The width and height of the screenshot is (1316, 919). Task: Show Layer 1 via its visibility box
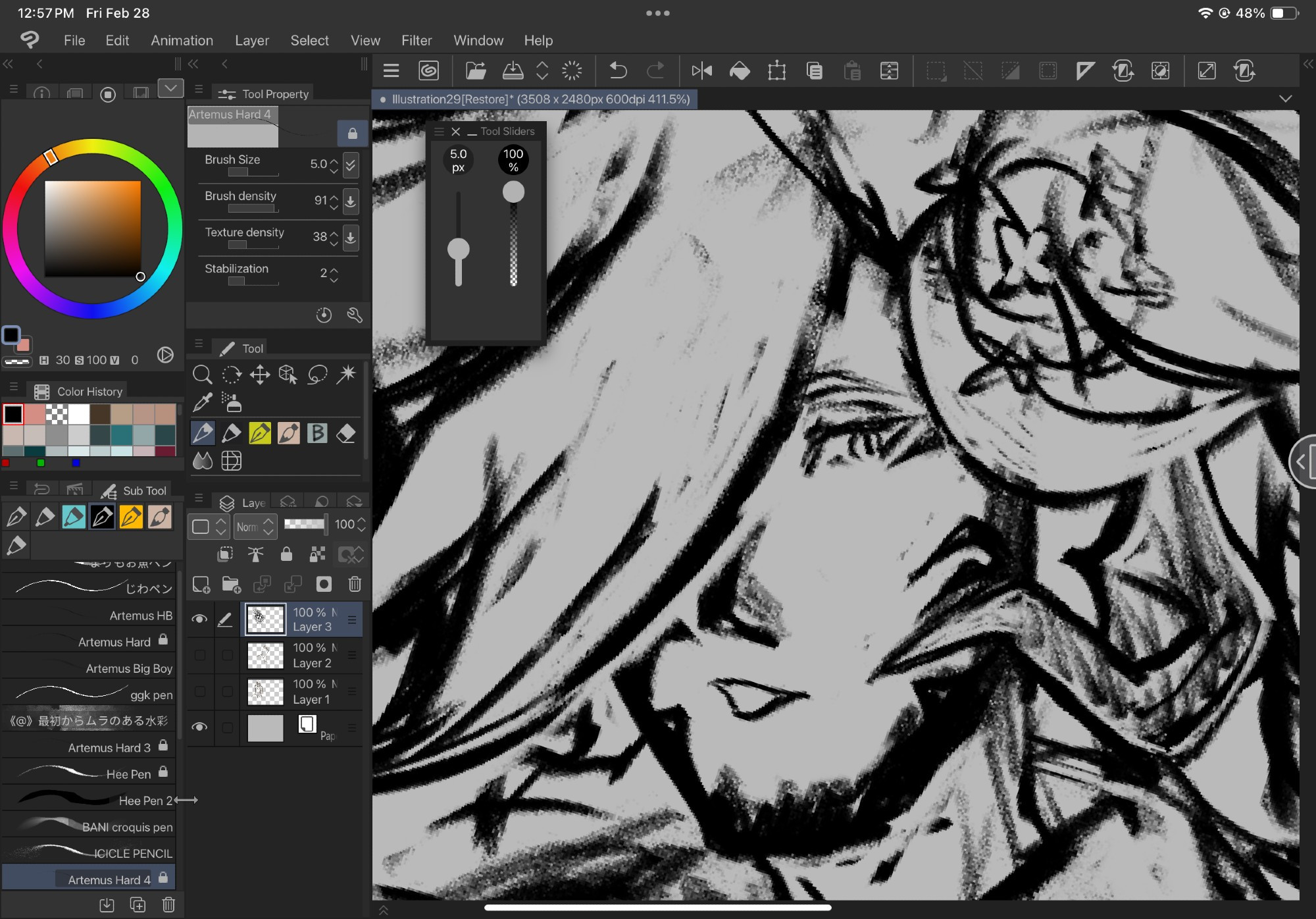tap(200, 691)
